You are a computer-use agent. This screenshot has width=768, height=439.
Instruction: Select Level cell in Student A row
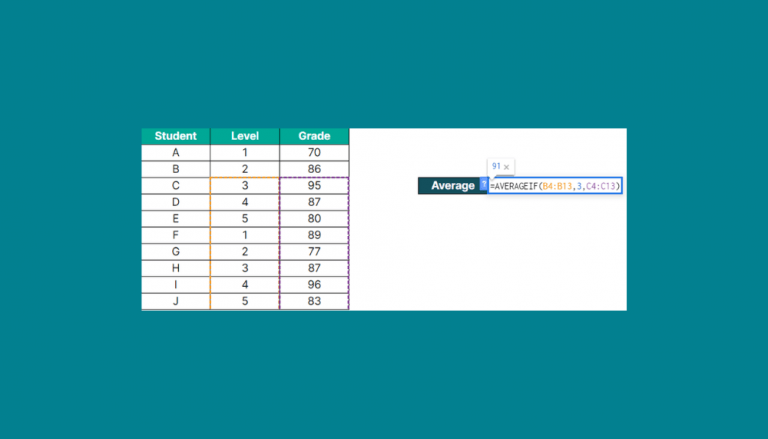pyautogui.click(x=245, y=153)
